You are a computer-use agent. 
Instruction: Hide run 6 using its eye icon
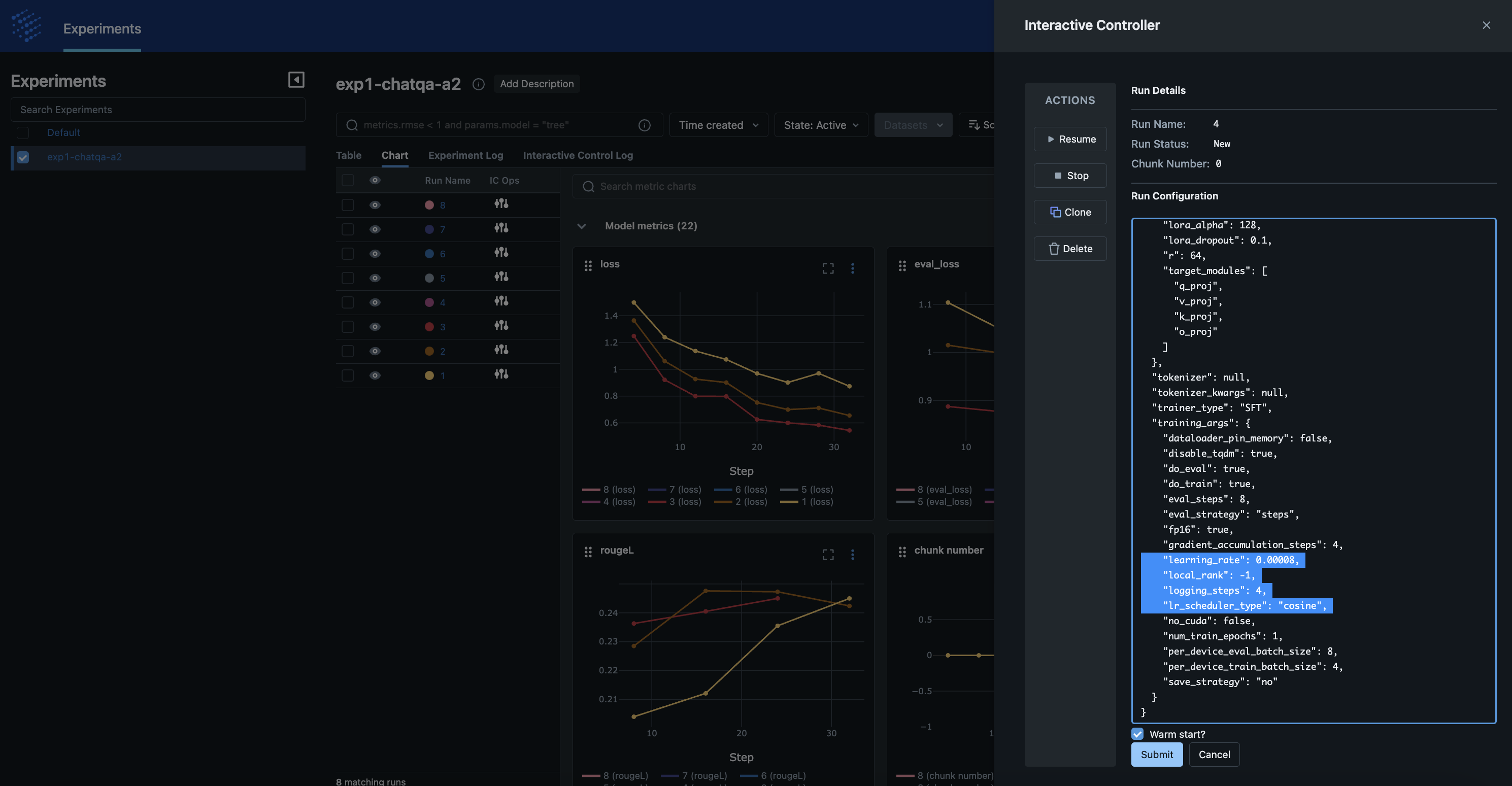click(x=375, y=254)
